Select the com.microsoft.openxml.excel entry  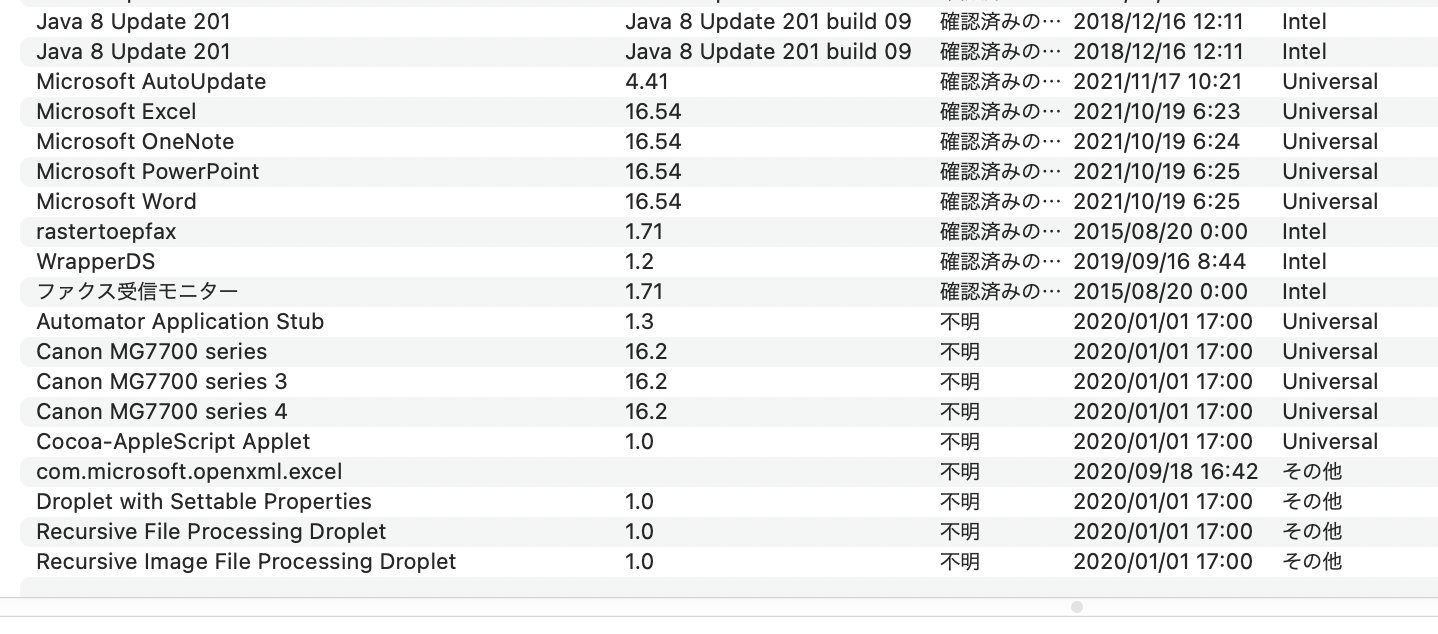(189, 472)
